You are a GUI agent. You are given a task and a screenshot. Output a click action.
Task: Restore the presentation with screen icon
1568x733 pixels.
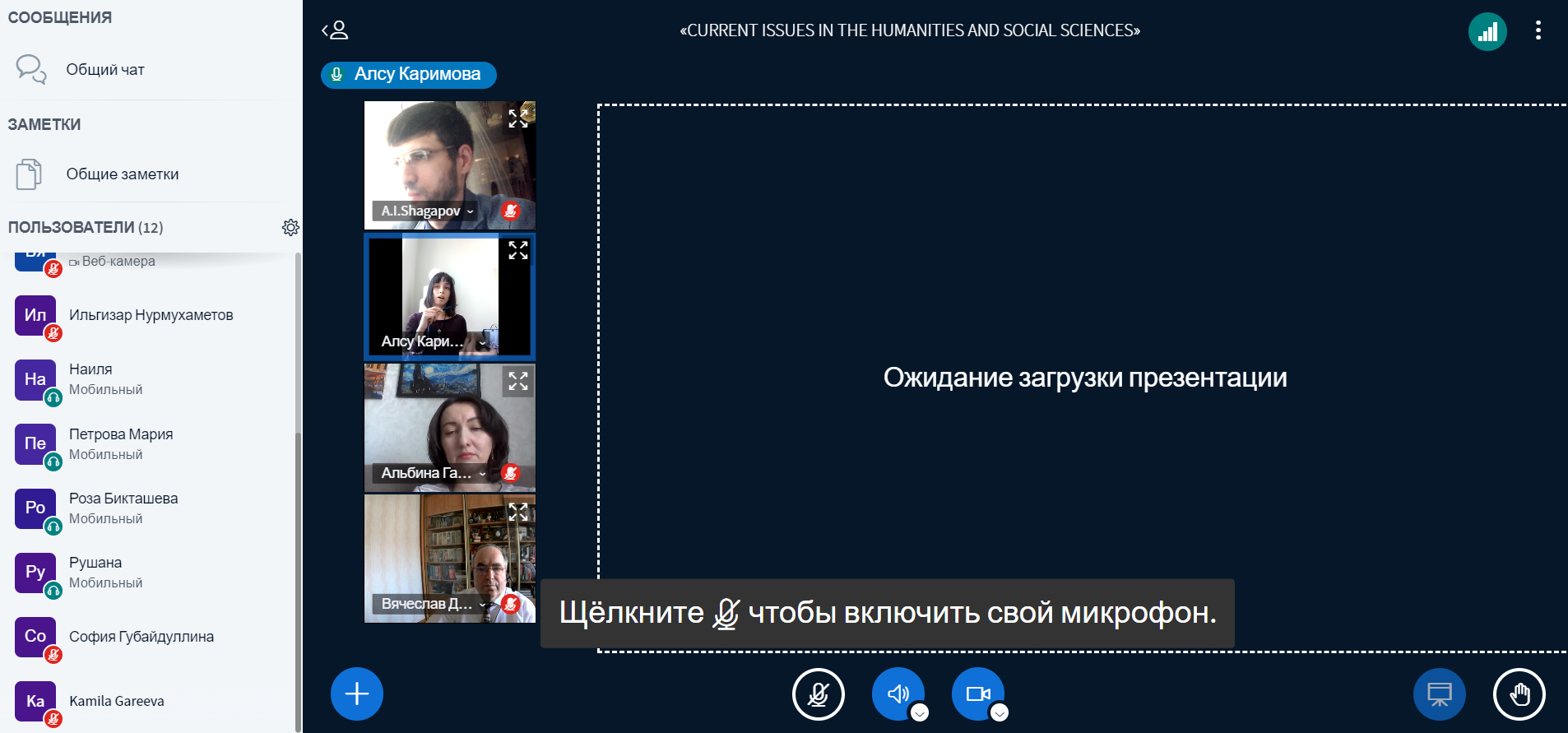point(1439,694)
